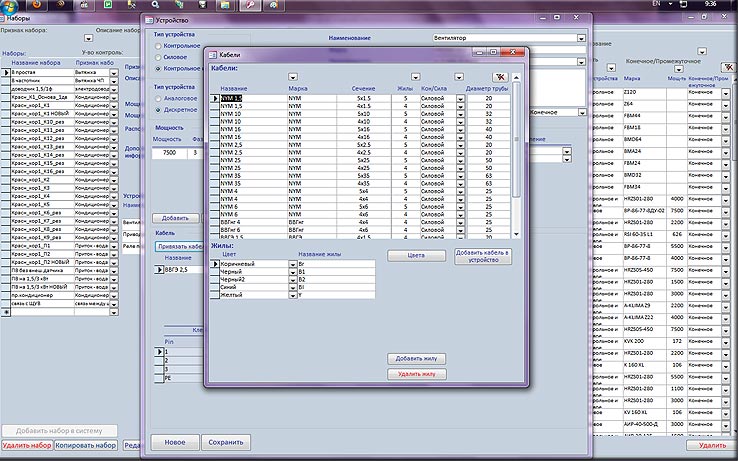This screenshot has height=461, width=738.
Task: Select new-record asterisk row in Наборы
Action: coord(6,312)
